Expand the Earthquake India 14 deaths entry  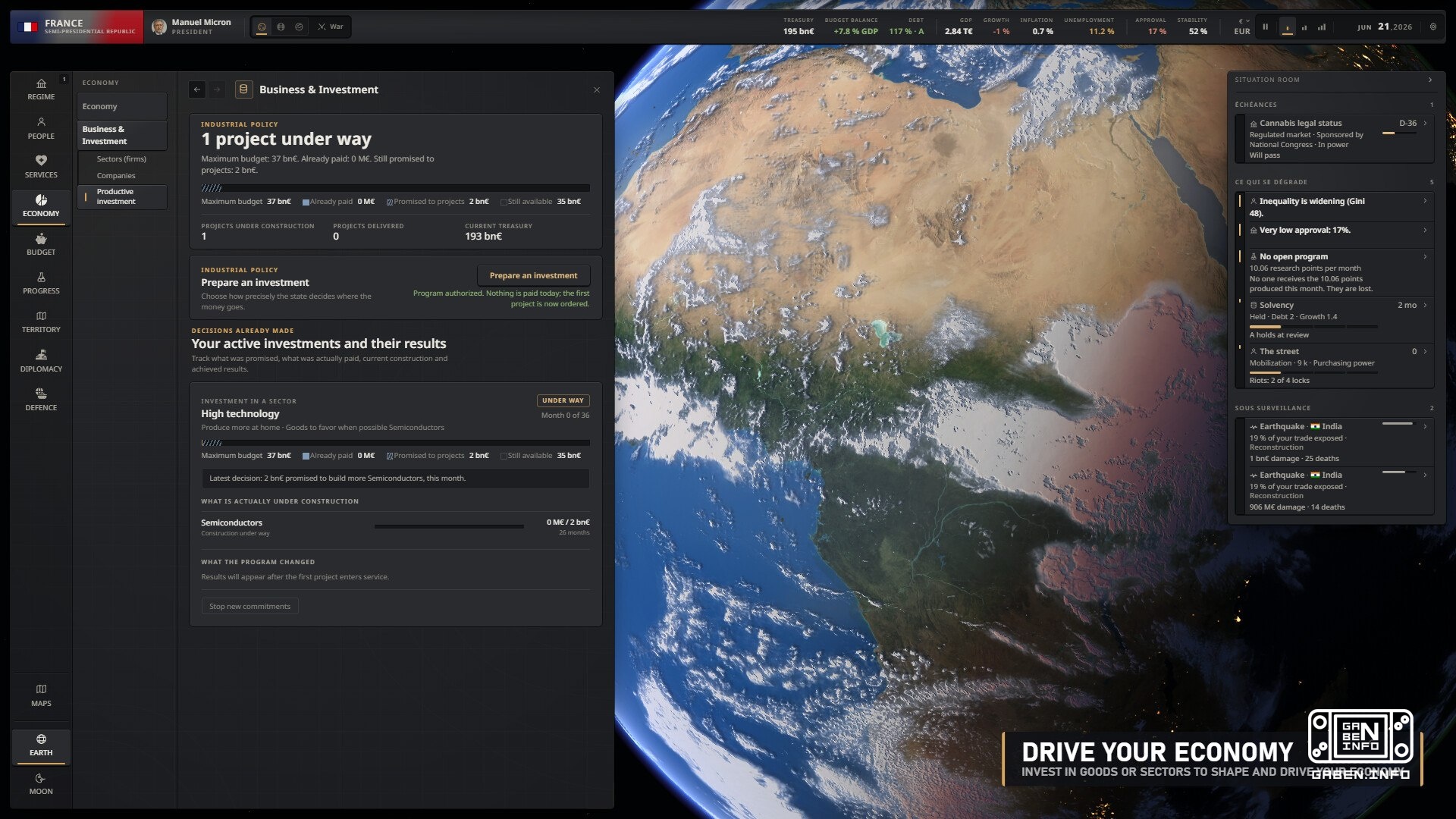(x=1425, y=475)
